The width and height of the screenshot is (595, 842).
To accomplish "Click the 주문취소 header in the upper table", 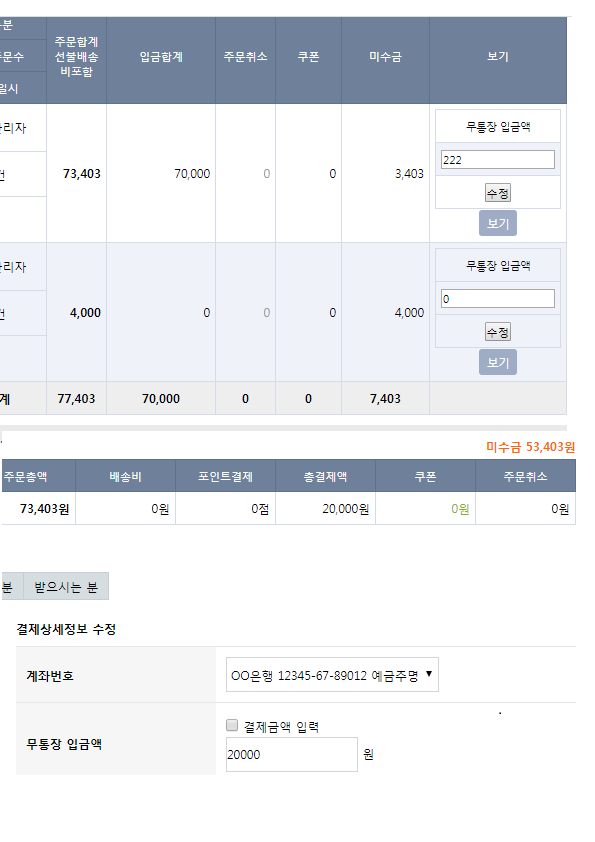I will coord(245,57).
